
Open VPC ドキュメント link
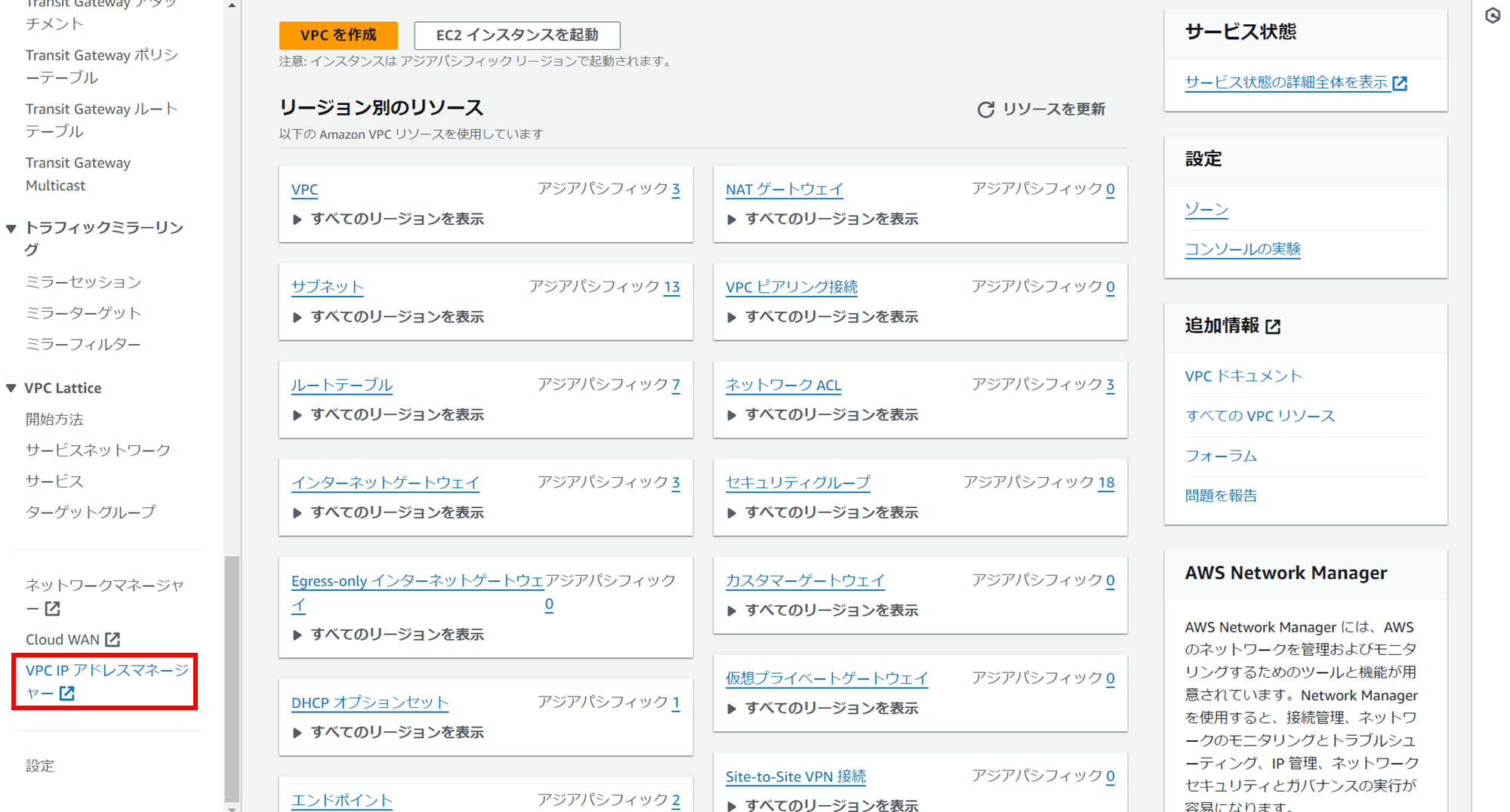[1243, 376]
